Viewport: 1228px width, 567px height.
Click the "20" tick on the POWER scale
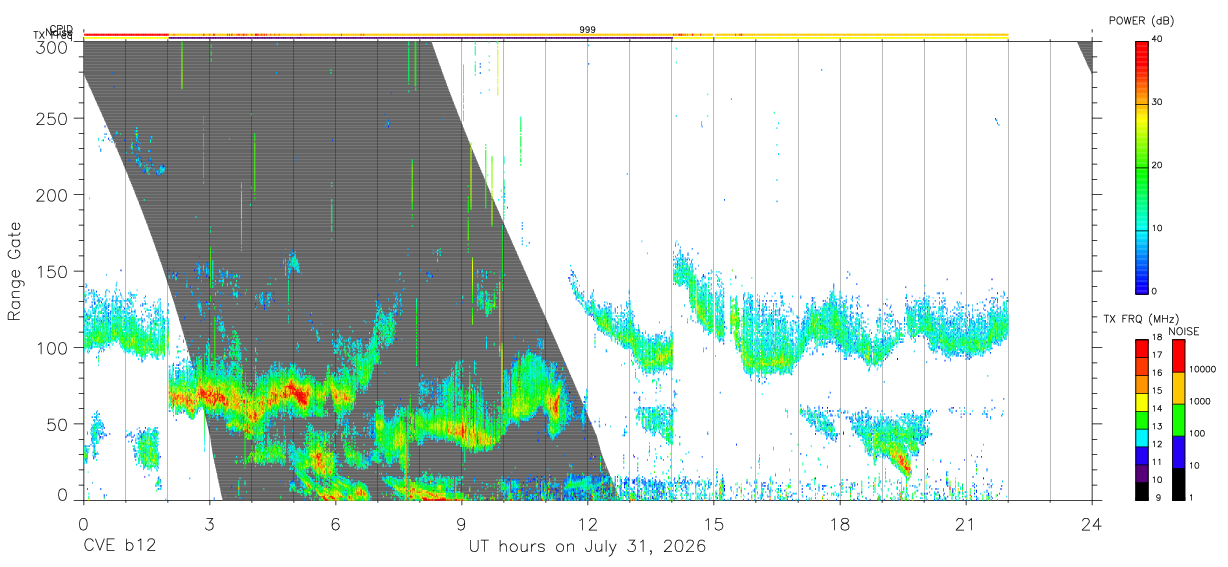tap(1159, 166)
